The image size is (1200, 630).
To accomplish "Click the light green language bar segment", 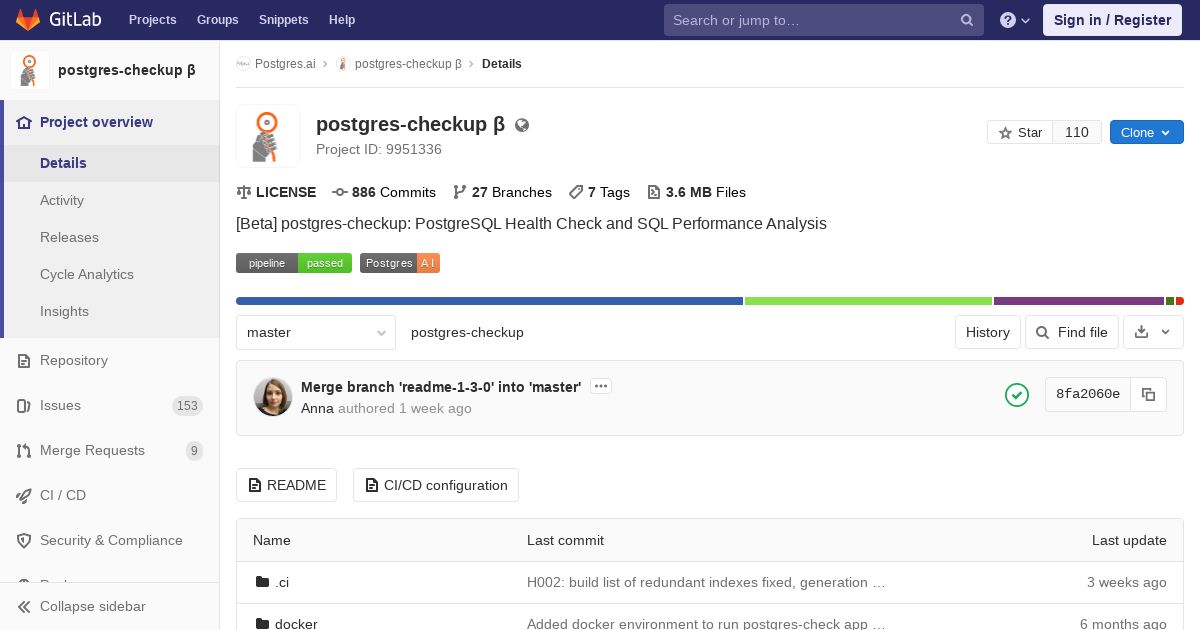I will click(x=868, y=301).
